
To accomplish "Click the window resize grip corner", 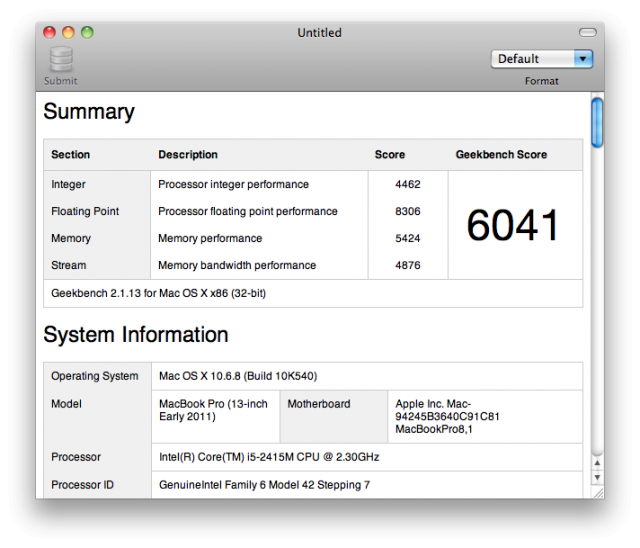I will pyautogui.click(x=598, y=493).
